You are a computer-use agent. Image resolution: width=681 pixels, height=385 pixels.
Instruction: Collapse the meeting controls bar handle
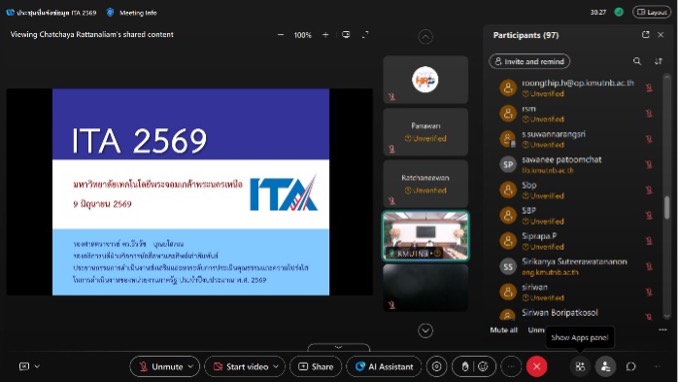click(339, 348)
